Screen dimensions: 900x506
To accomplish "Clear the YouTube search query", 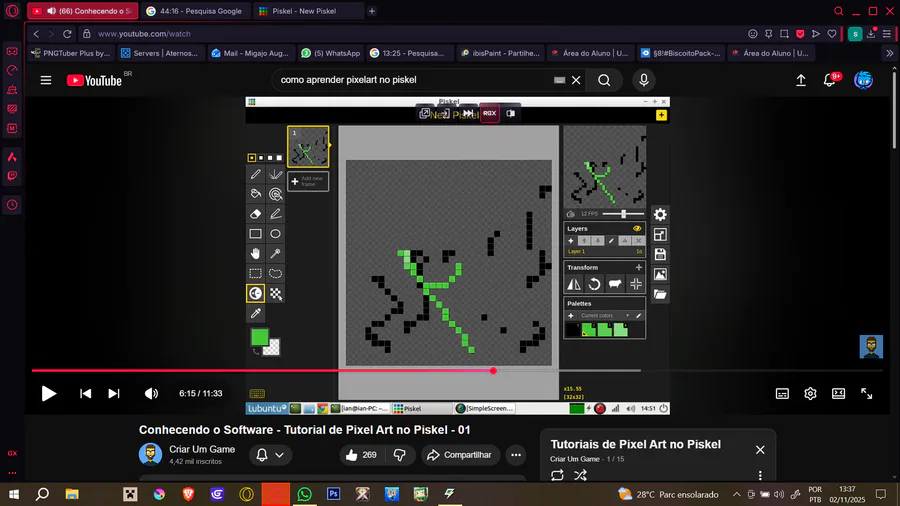I will pyautogui.click(x=576, y=80).
